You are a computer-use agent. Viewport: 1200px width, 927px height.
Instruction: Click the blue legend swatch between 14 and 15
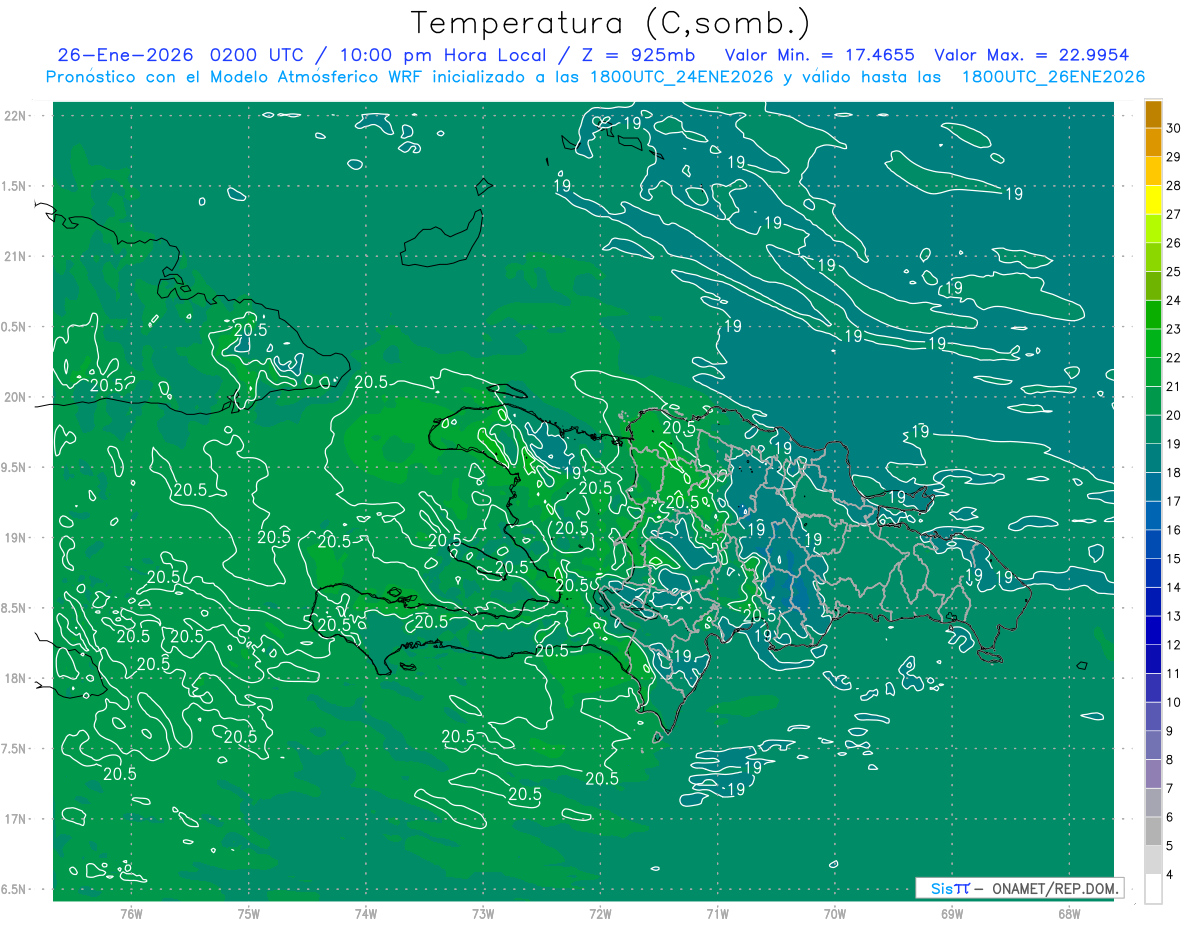click(1153, 573)
